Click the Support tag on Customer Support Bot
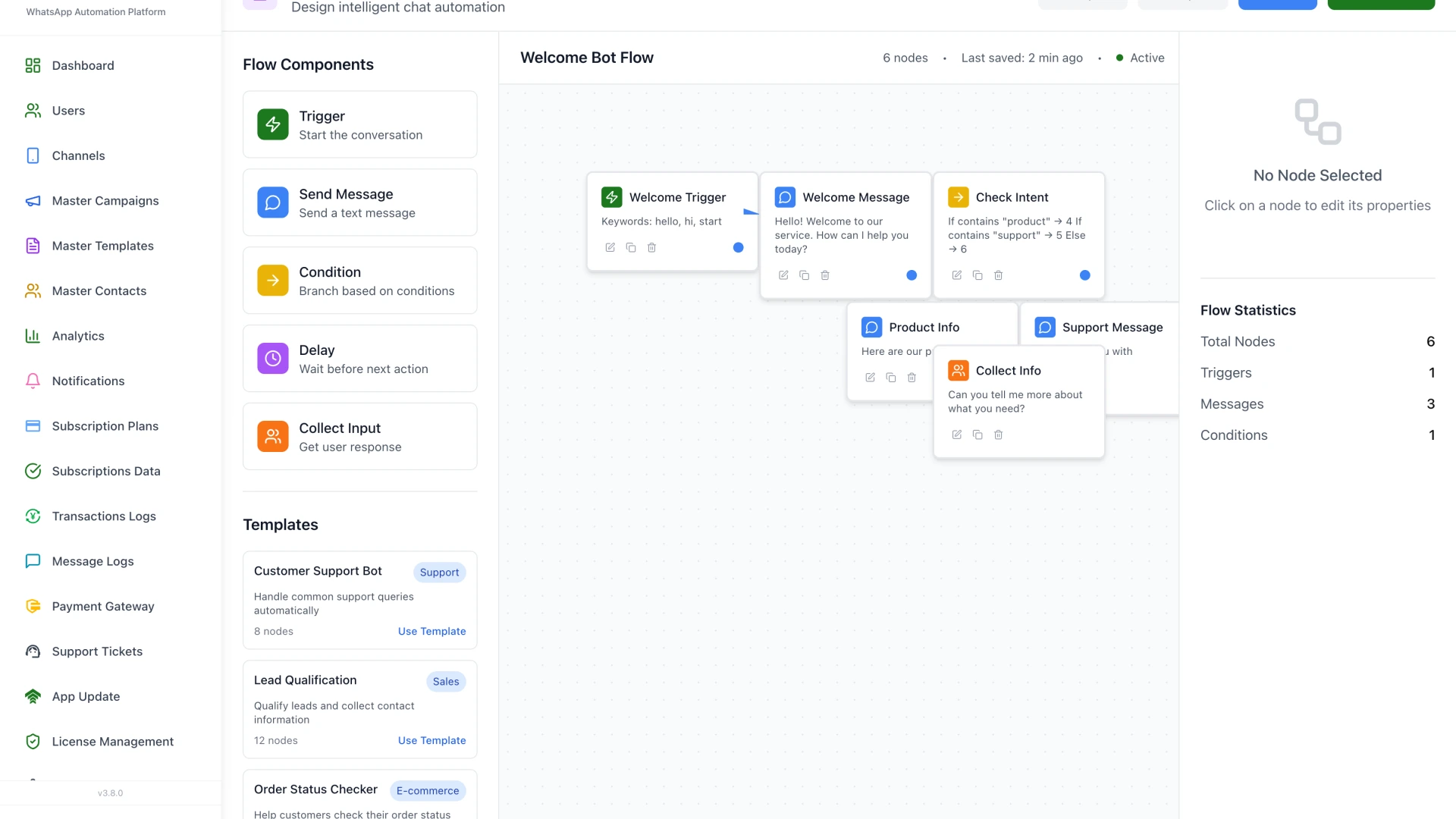Screen dimensions: 1456x819 point(440,573)
